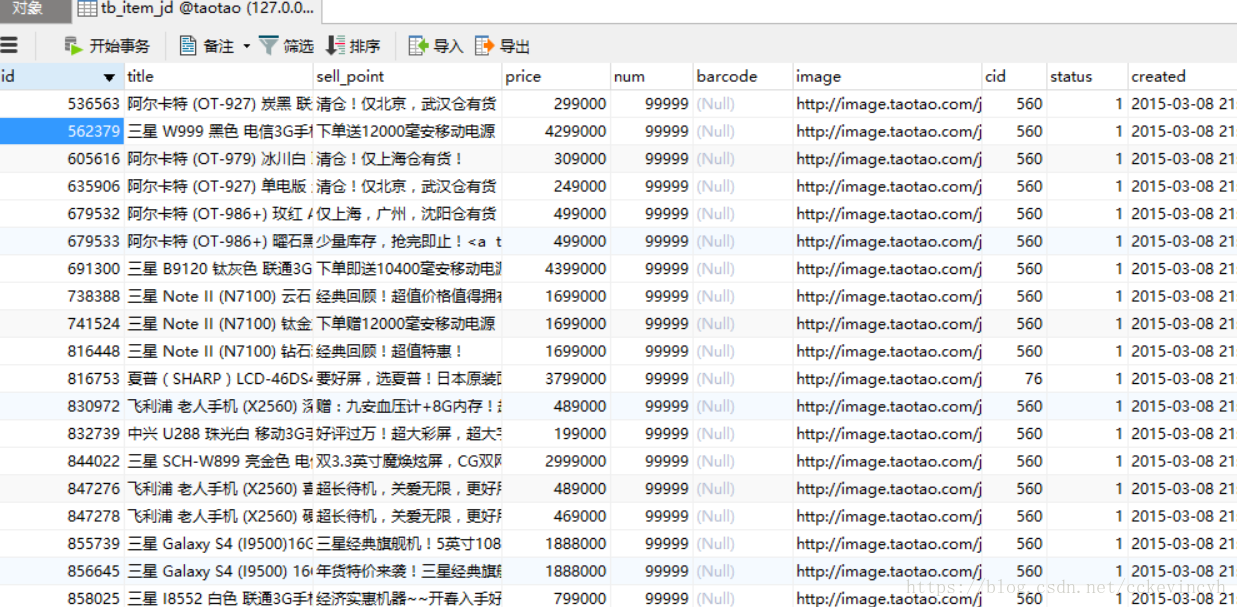Select id cell 856645
This screenshot has height=607, width=1237.
[62, 571]
